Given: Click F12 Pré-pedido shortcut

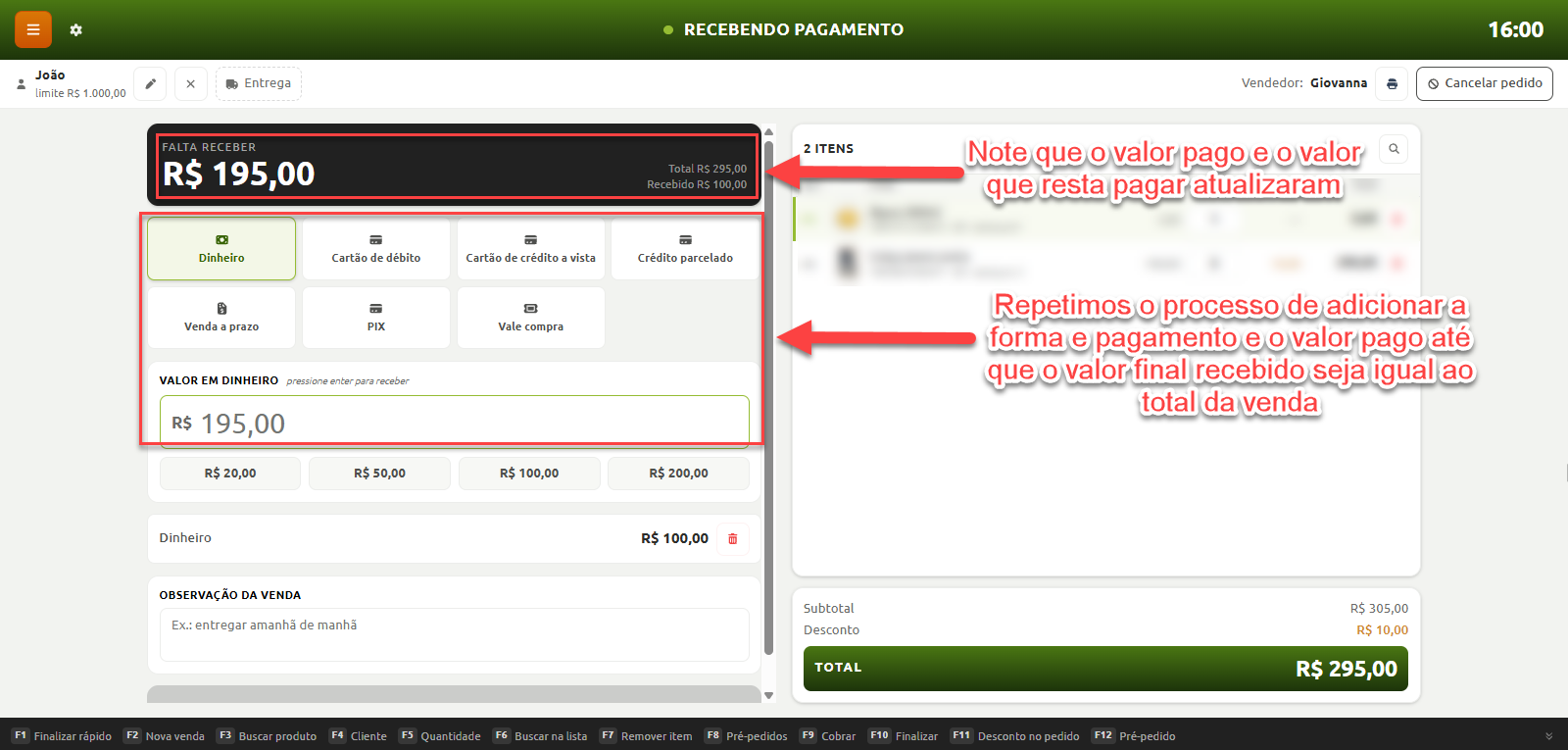Looking at the screenshot, I should coord(1134,736).
